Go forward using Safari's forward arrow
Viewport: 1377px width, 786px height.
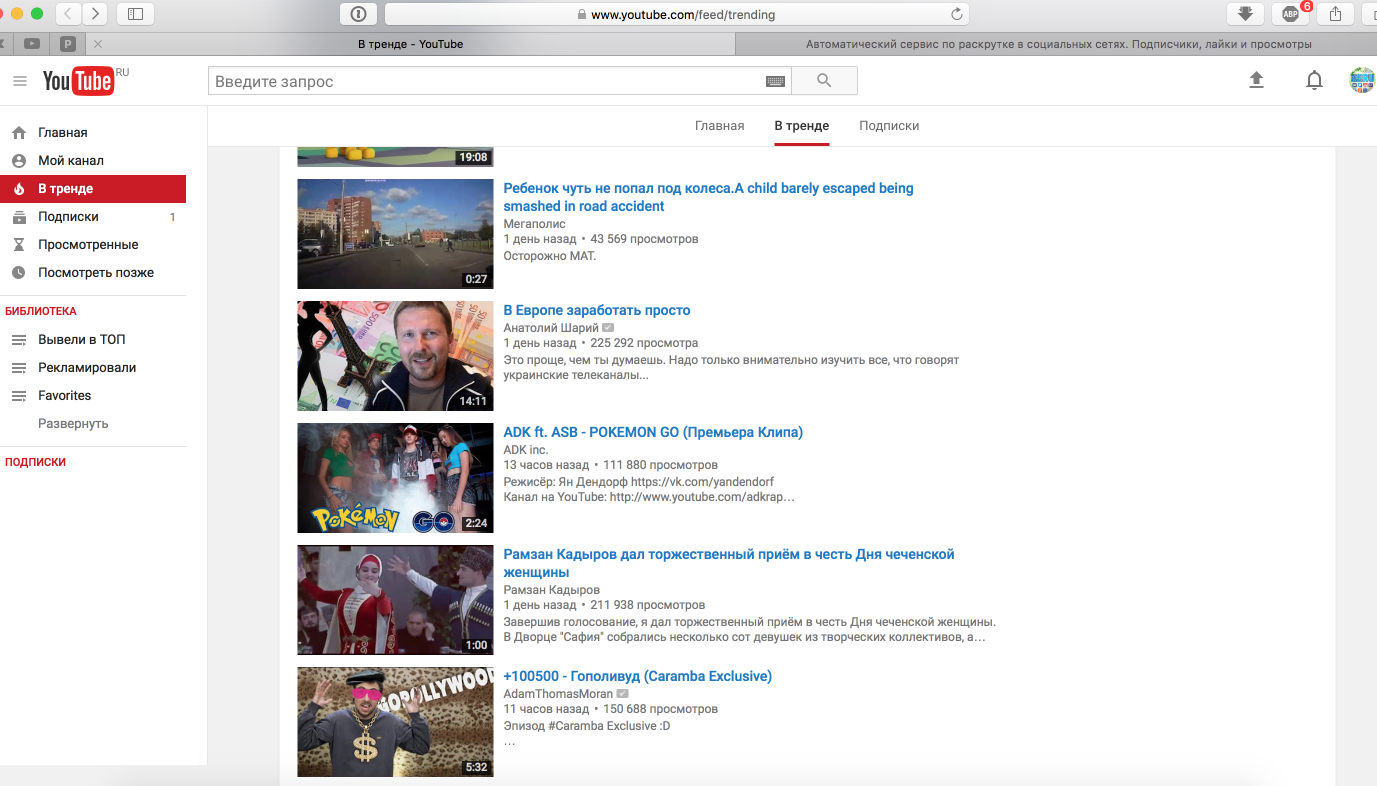(x=95, y=14)
